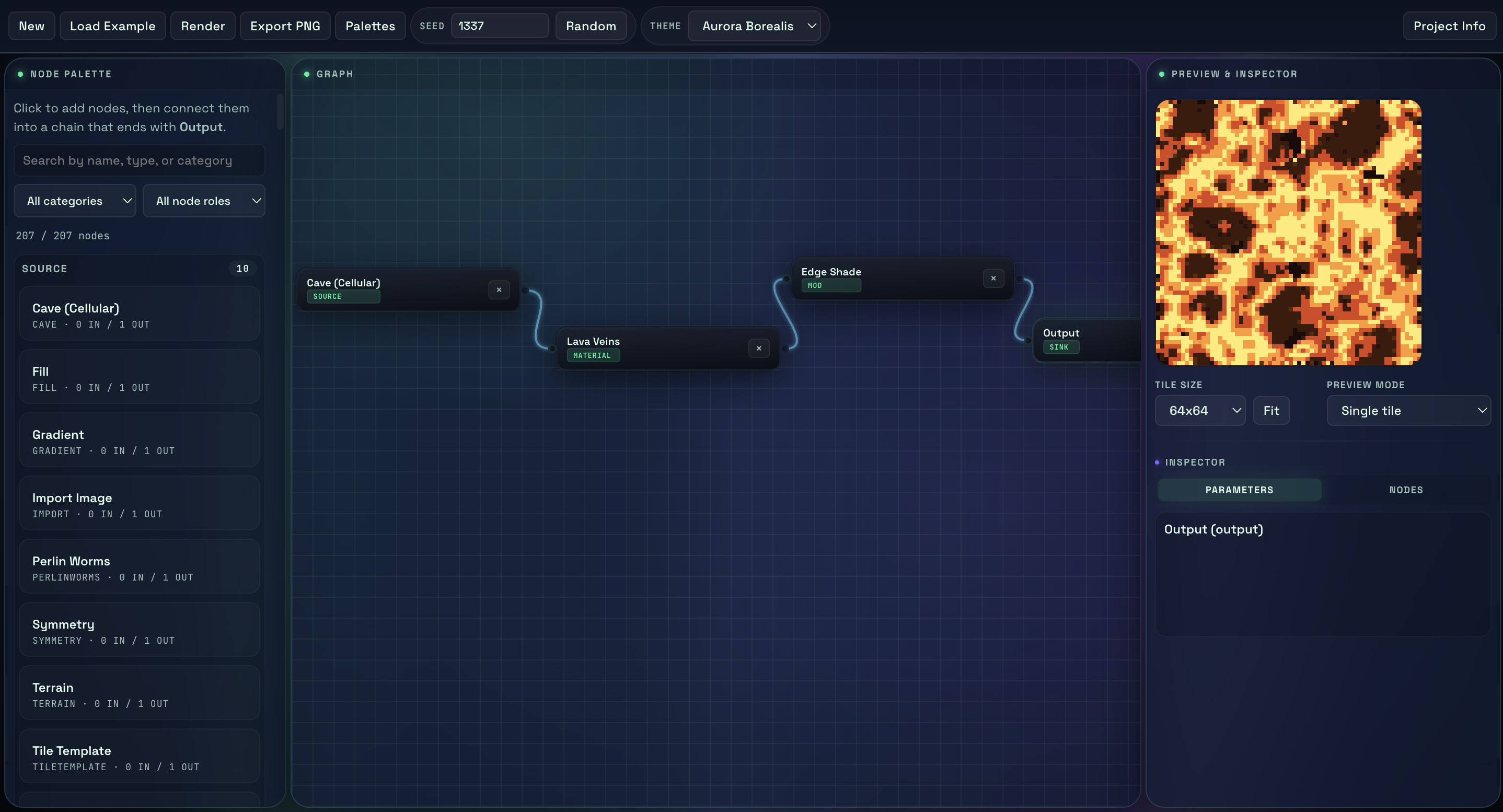
Task: Click Output node input port
Action: pos(1028,341)
